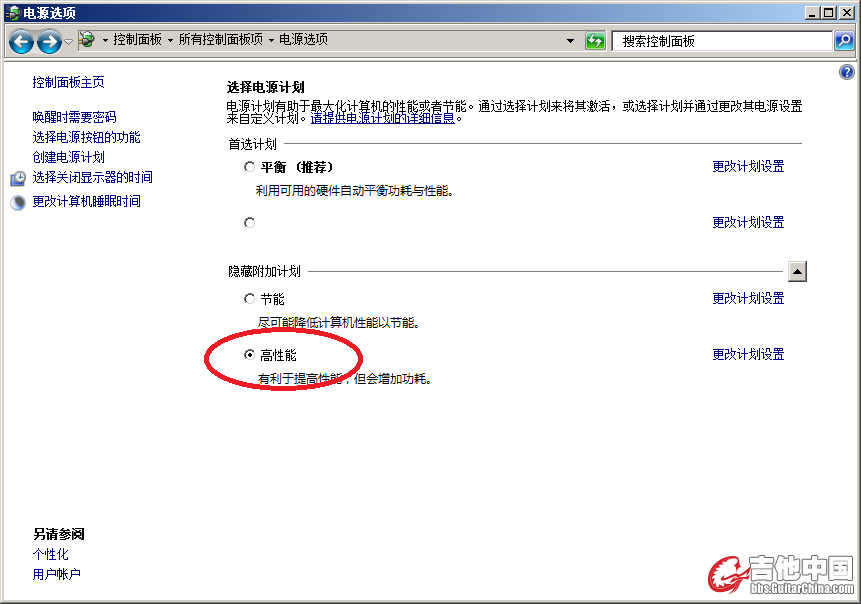Click 所有控制面板项 in the breadcrumb
Screen dimensions: 861x604
[x=220, y=40]
